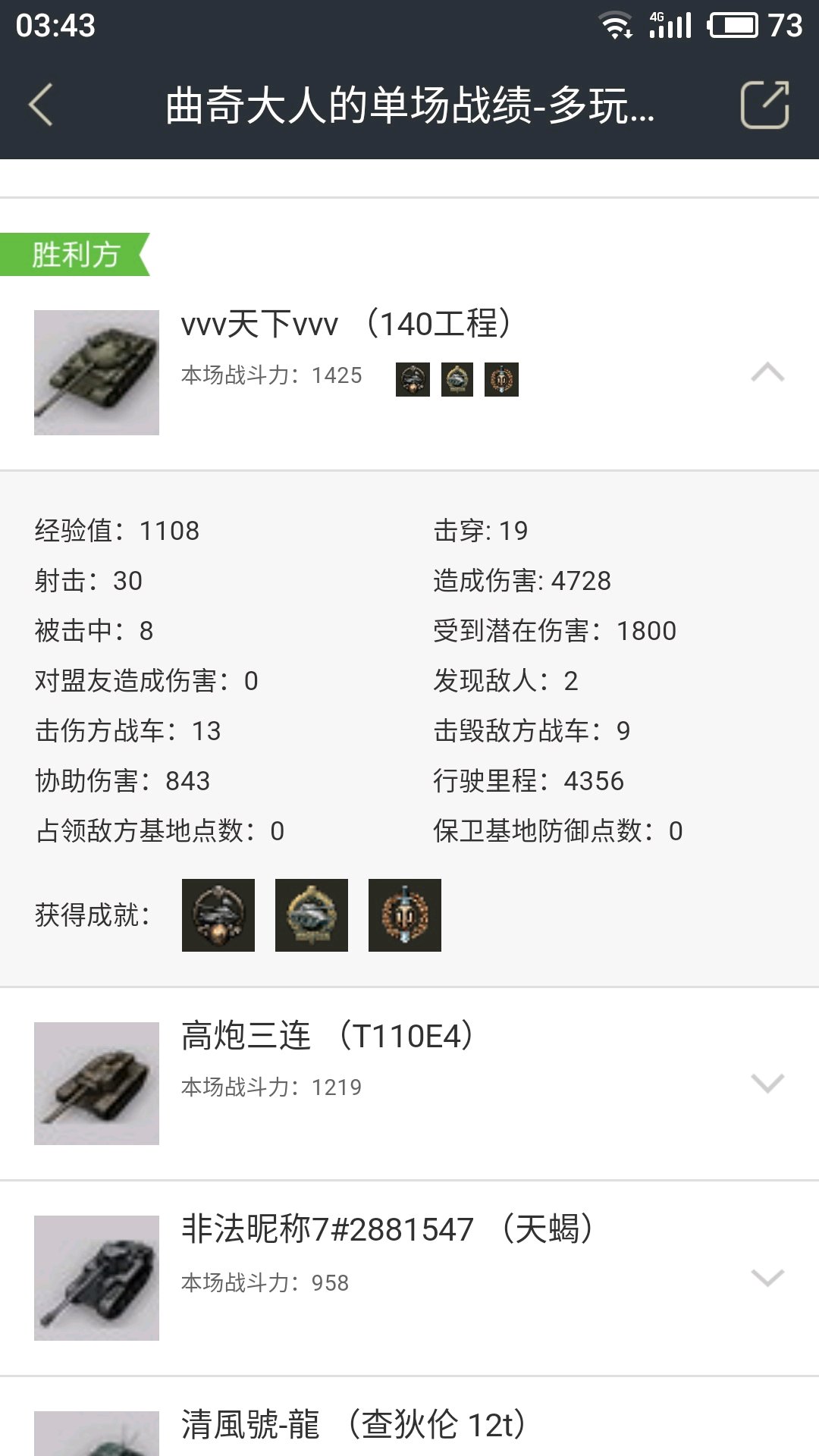Open second small medal beside 战斗力 1425
The height and width of the screenshot is (1456, 819).
457,379
